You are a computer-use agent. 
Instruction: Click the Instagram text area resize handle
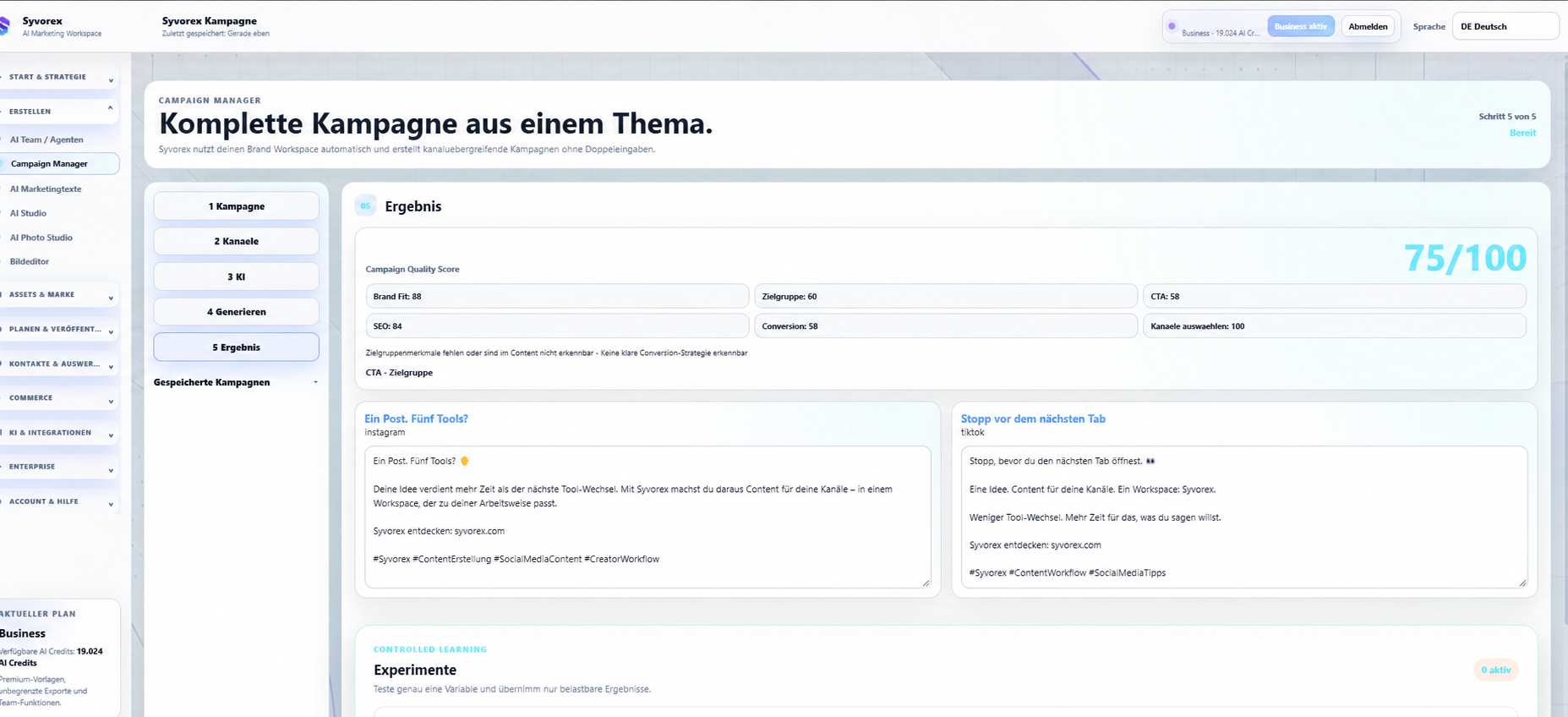(926, 583)
